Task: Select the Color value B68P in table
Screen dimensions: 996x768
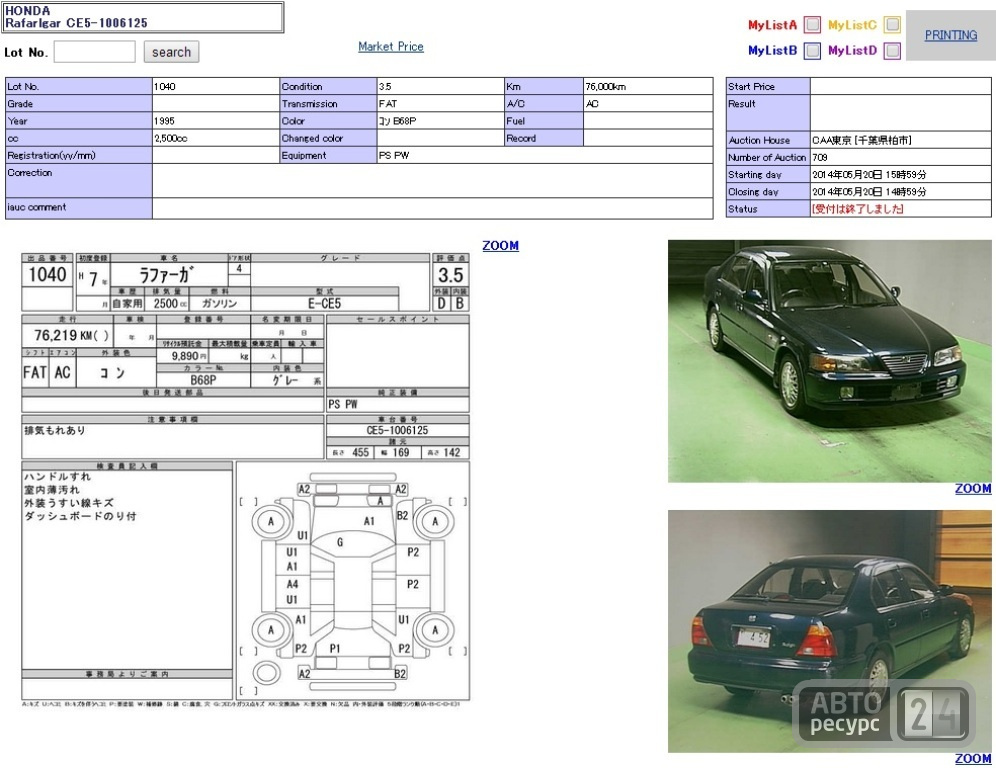Action: tap(398, 121)
